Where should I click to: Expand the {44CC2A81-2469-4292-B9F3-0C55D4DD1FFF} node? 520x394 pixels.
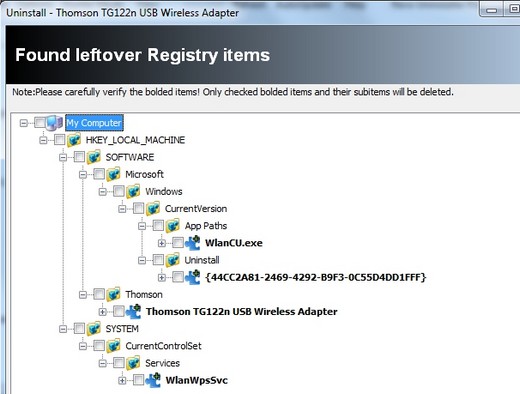coord(162,278)
